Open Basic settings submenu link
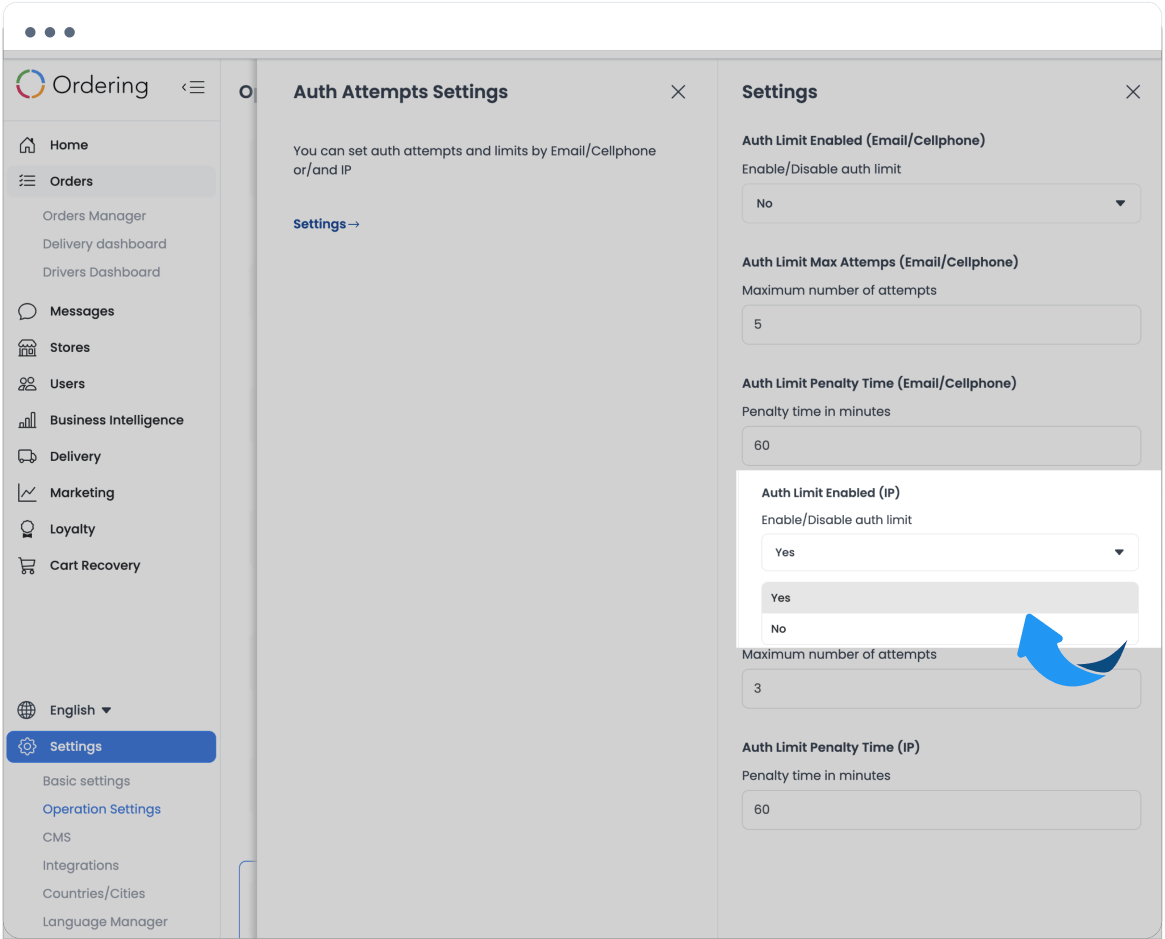1165x939 pixels. (86, 781)
